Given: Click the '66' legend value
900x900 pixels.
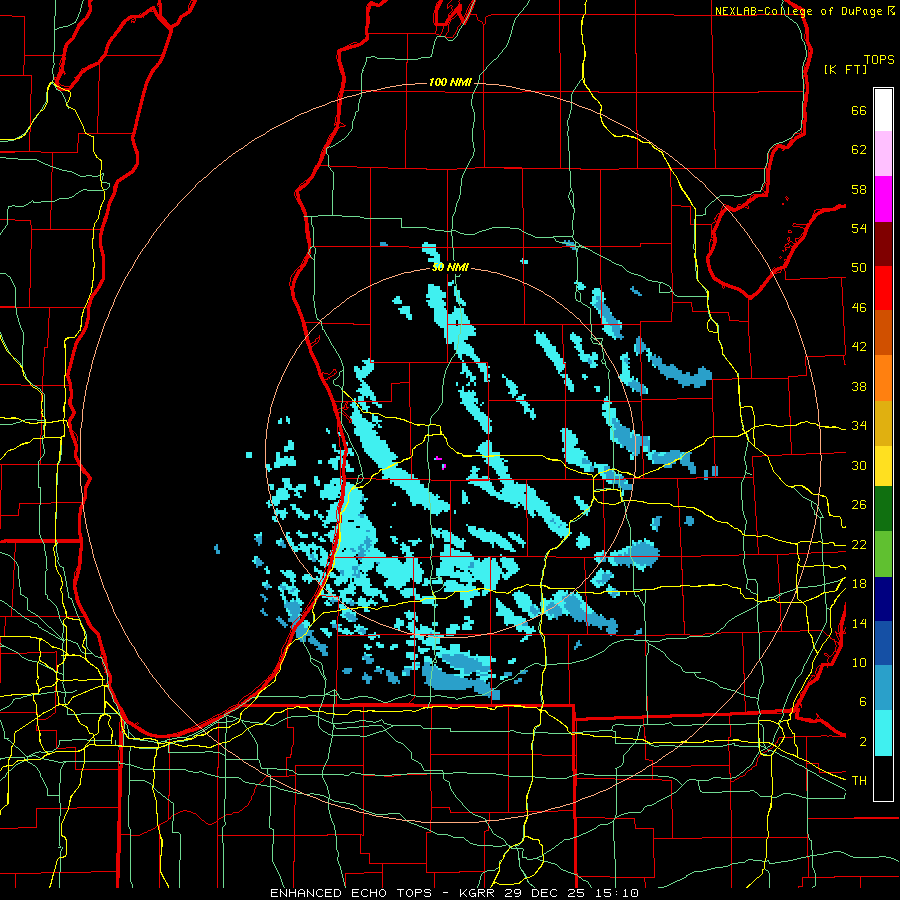Looking at the screenshot, I should point(859,111).
